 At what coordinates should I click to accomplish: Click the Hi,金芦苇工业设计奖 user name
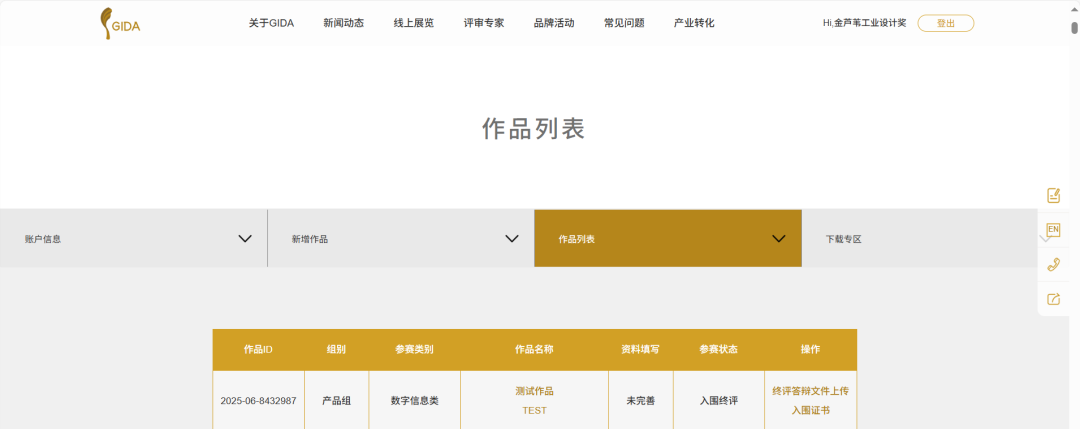point(864,23)
